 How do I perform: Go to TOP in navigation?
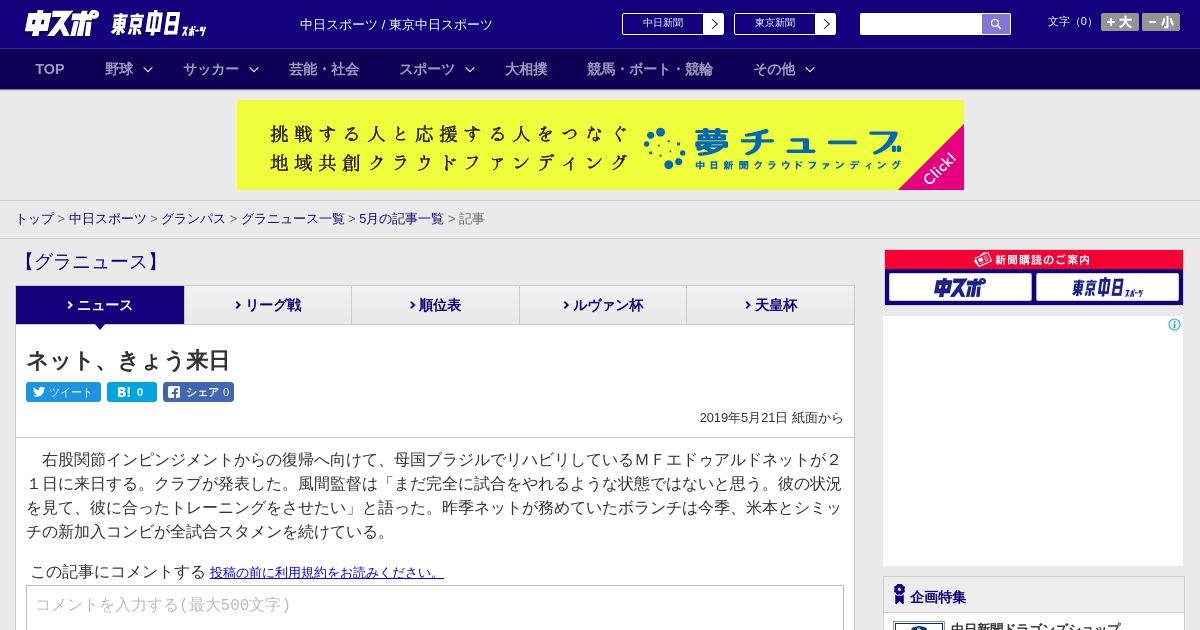50,69
